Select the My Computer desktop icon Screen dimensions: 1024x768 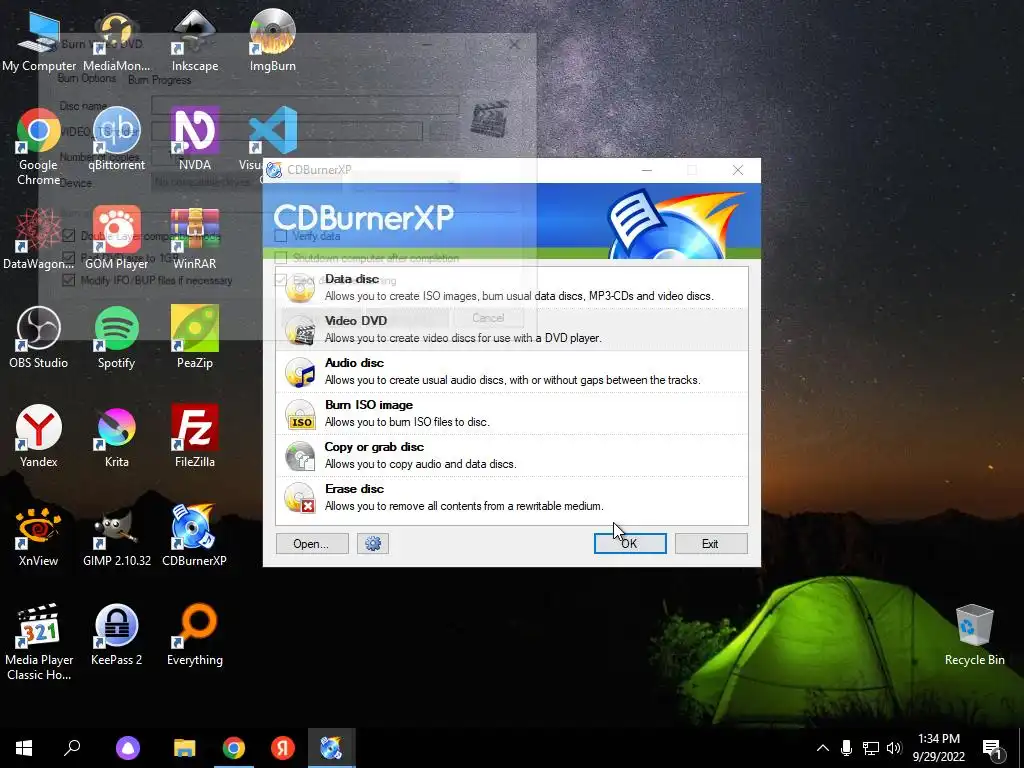(39, 42)
